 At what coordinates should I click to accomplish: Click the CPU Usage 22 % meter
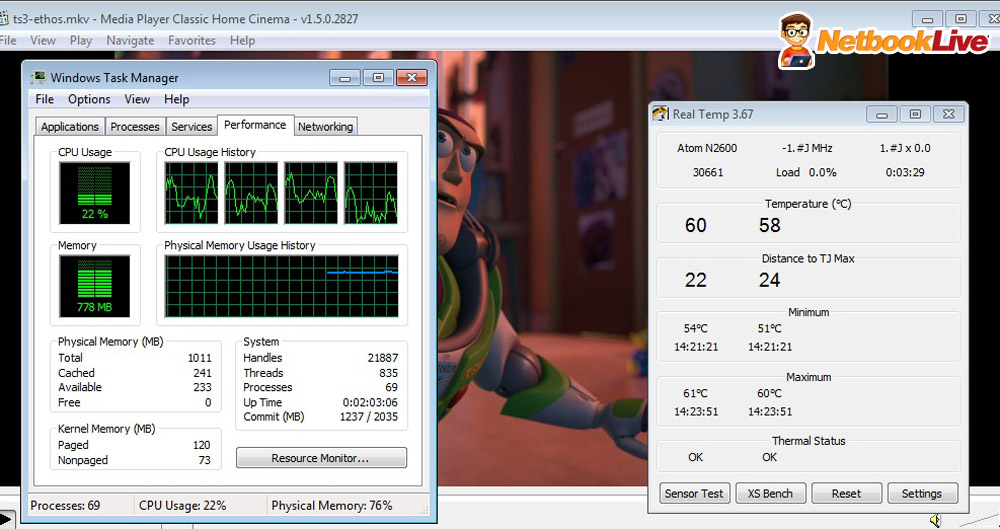coord(94,193)
